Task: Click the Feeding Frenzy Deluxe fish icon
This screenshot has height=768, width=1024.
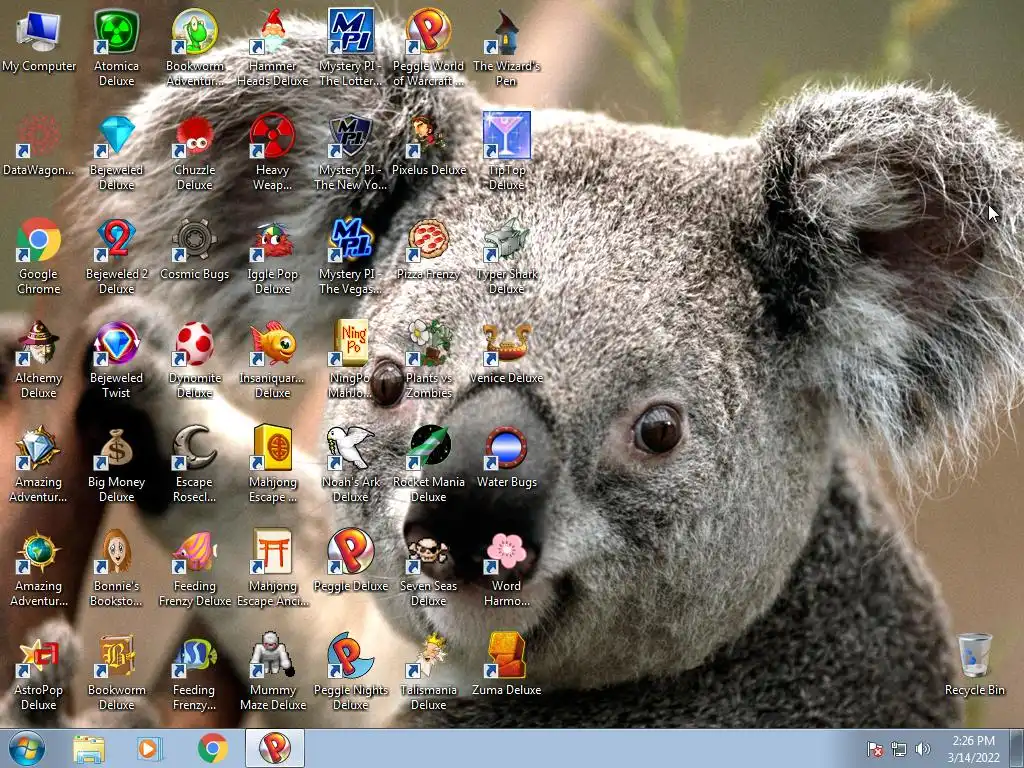Action: point(195,552)
